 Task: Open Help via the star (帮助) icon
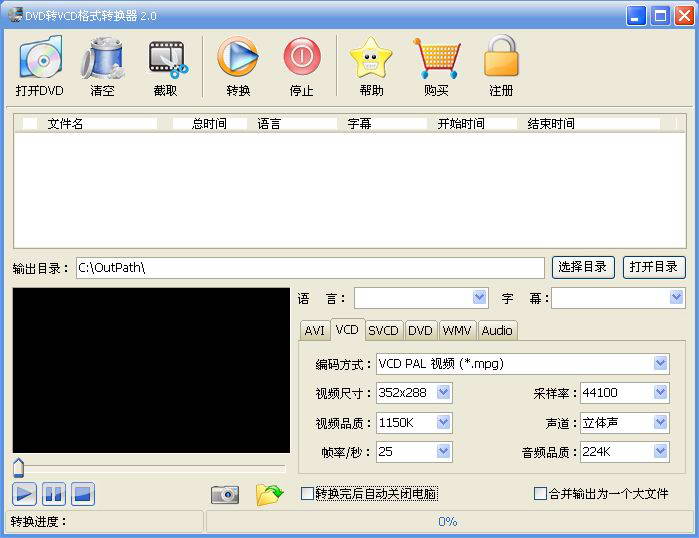pyautogui.click(x=370, y=58)
